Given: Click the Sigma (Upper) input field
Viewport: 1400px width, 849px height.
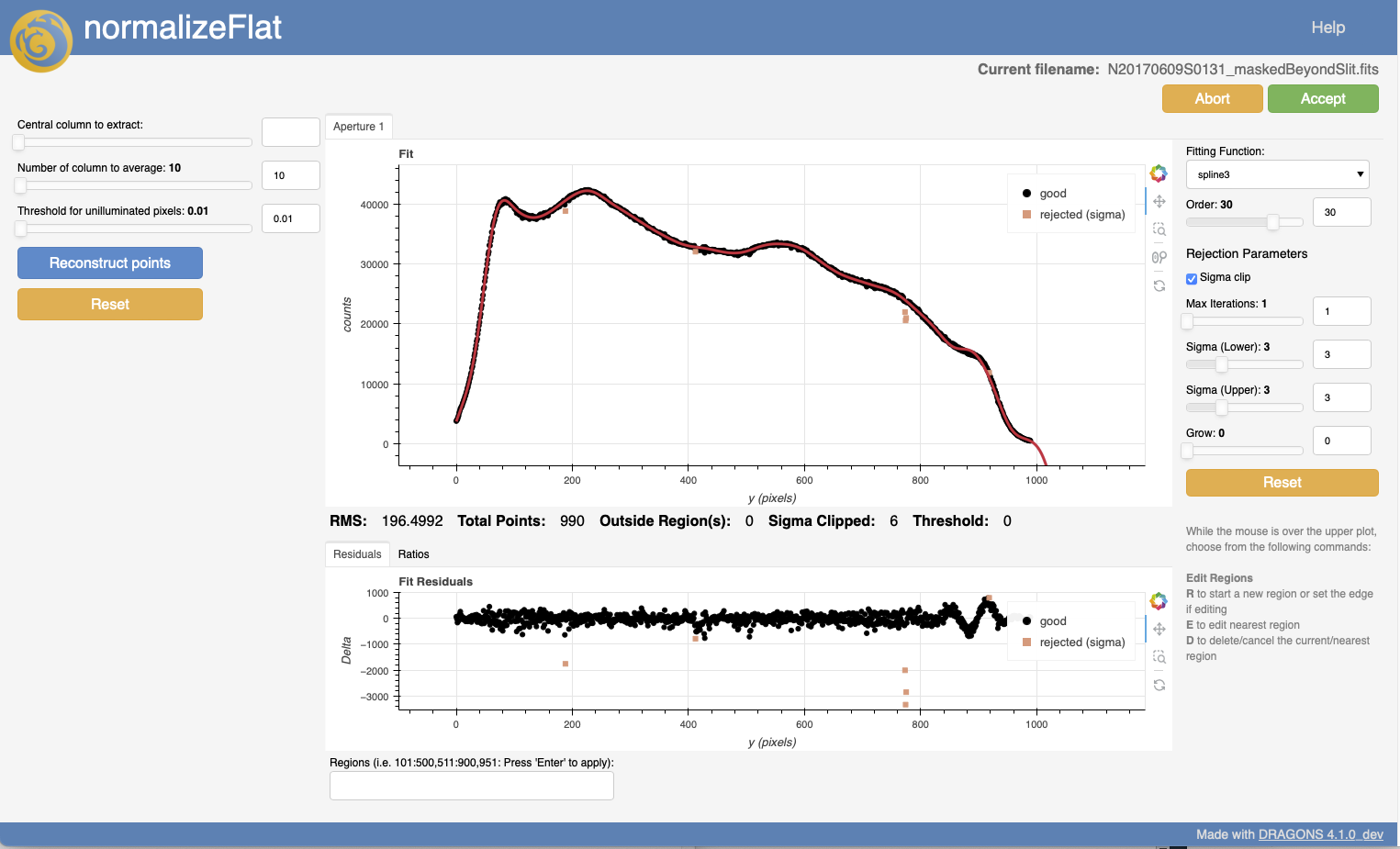Looking at the screenshot, I should (1342, 397).
